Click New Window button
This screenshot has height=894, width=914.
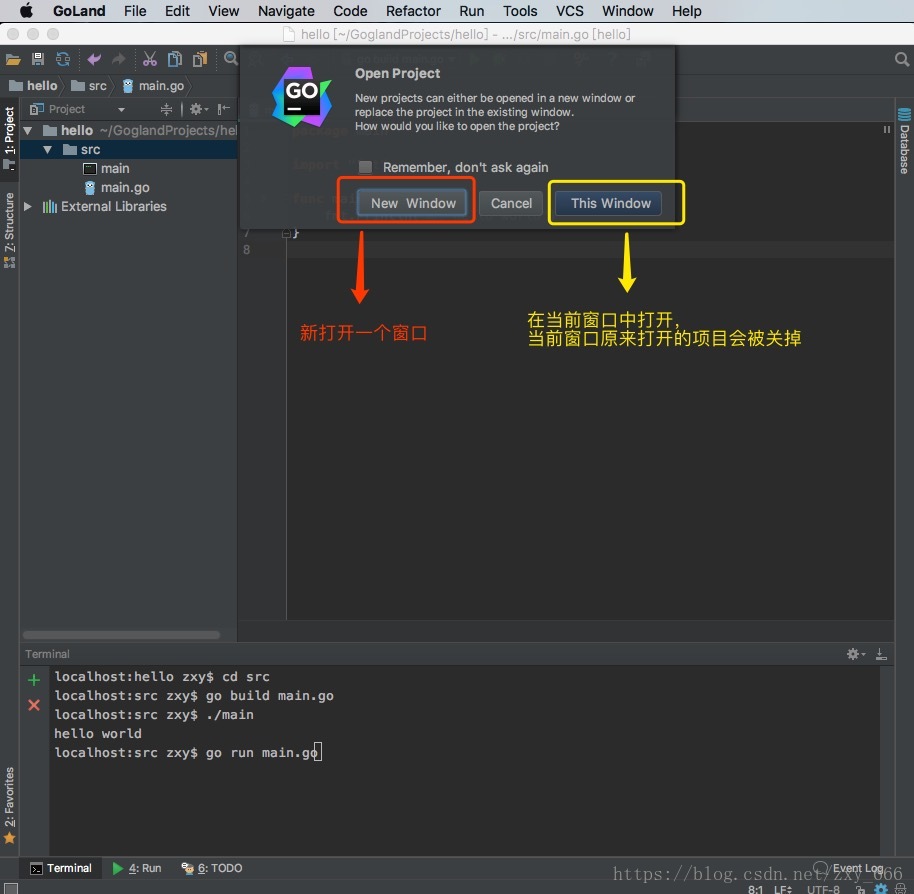(412, 203)
